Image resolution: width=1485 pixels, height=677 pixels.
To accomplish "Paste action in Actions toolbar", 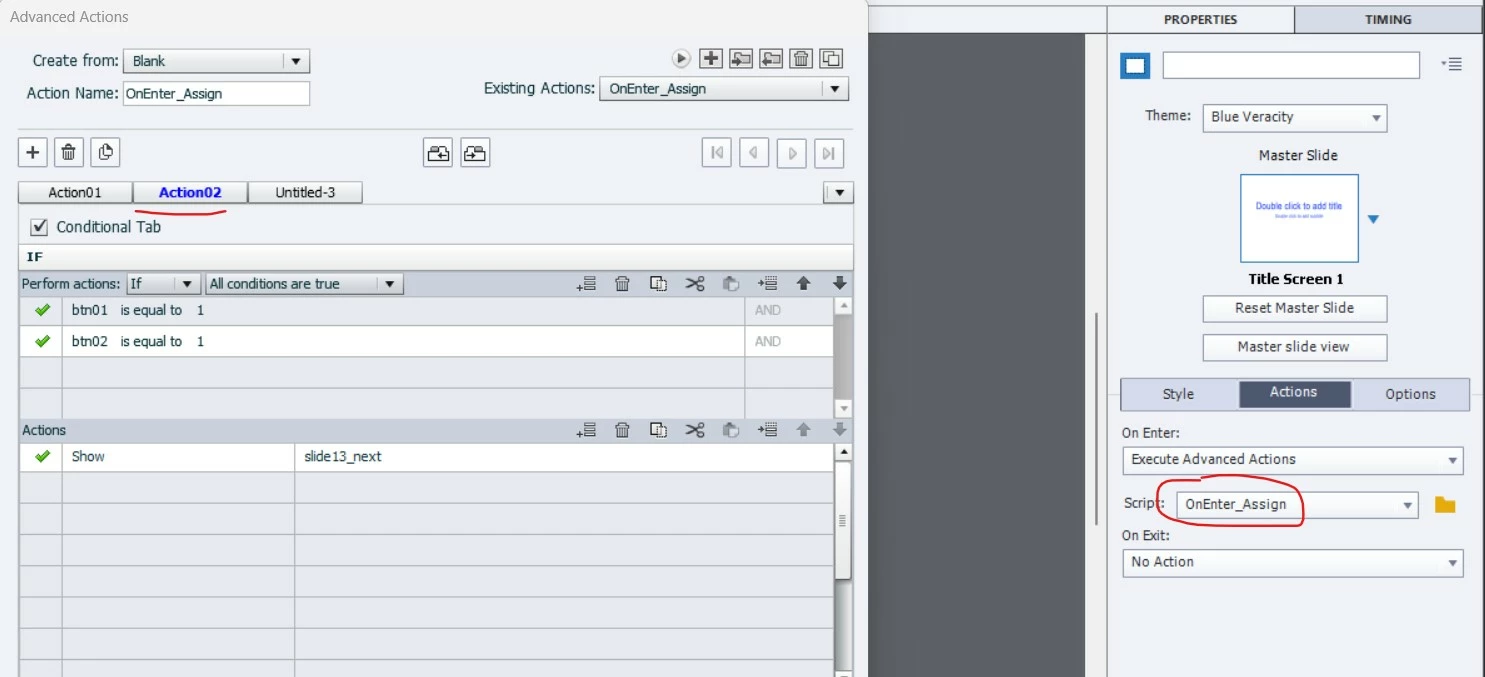I will pyautogui.click(x=731, y=430).
